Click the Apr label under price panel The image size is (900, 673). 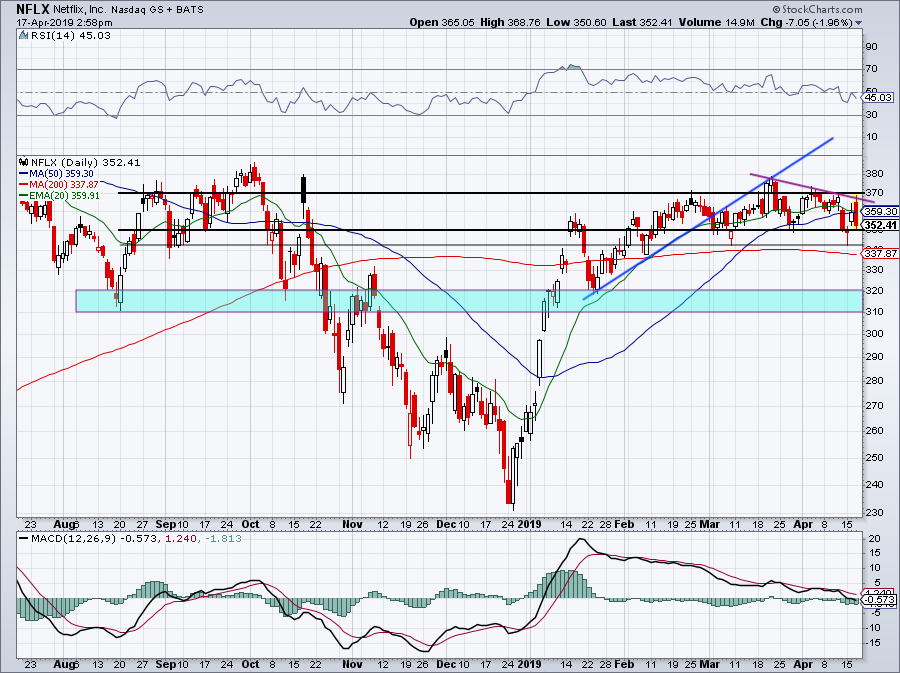803,523
